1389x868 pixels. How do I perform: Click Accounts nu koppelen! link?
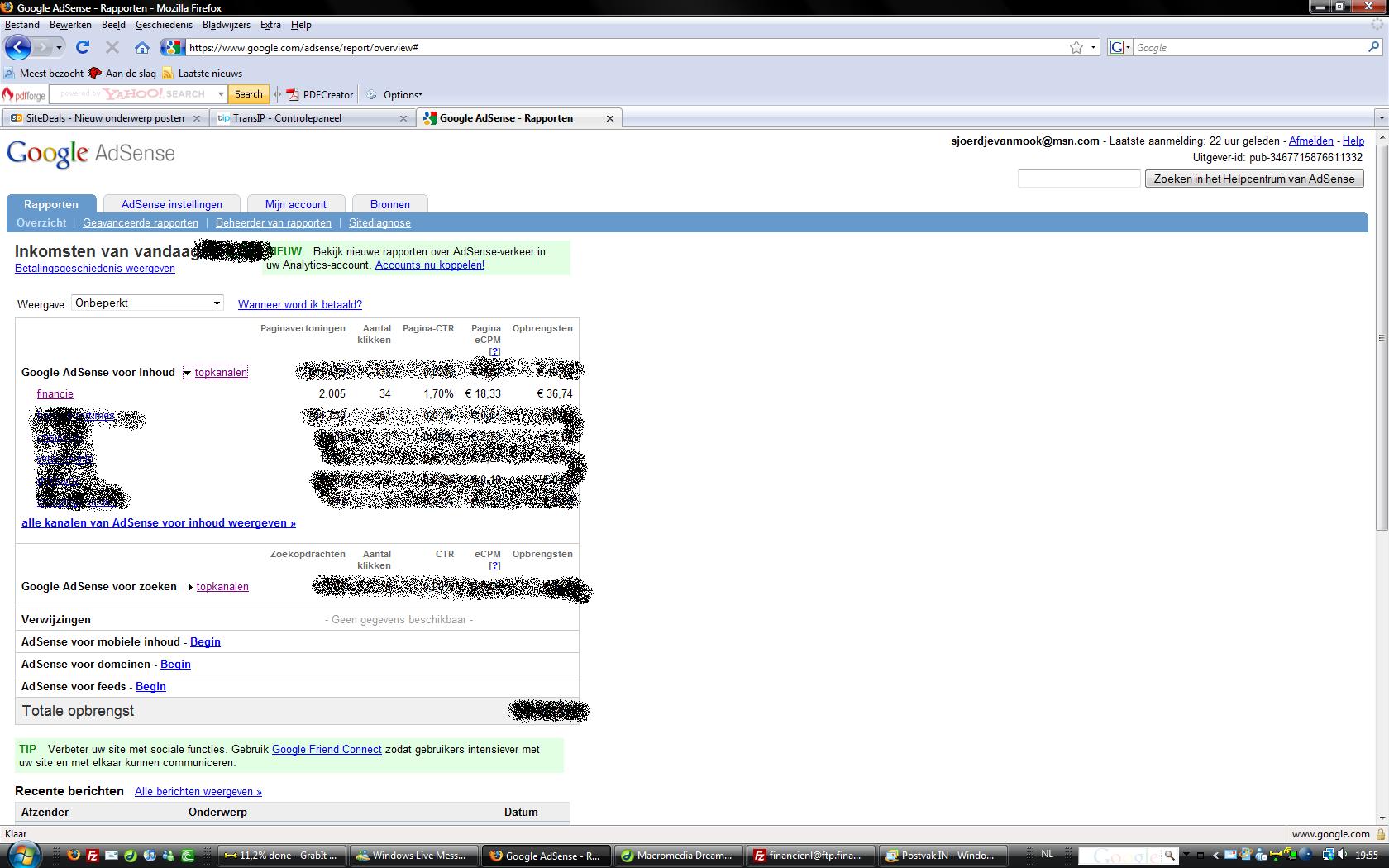pyautogui.click(x=430, y=265)
